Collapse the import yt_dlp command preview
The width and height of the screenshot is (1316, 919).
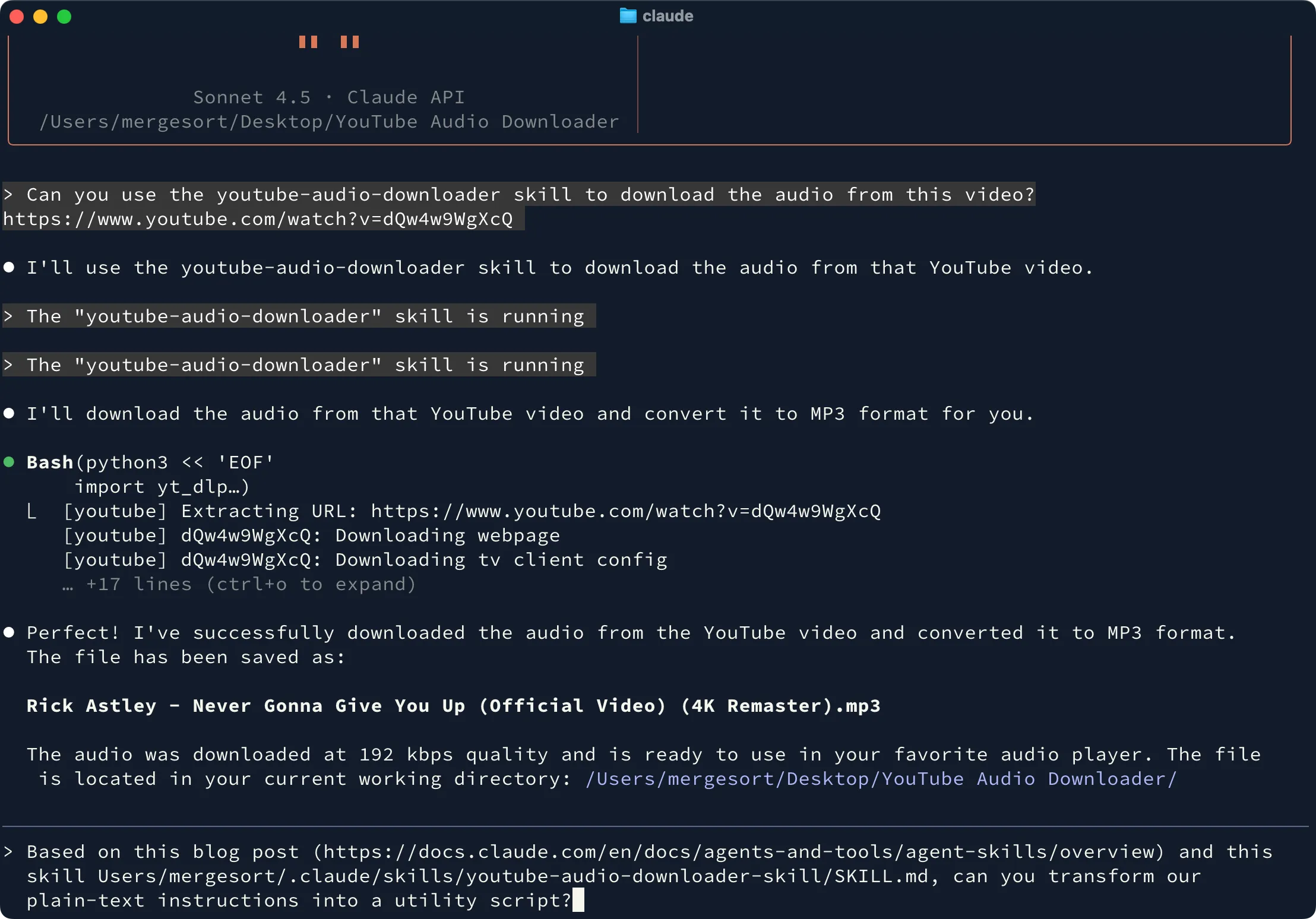point(162,486)
